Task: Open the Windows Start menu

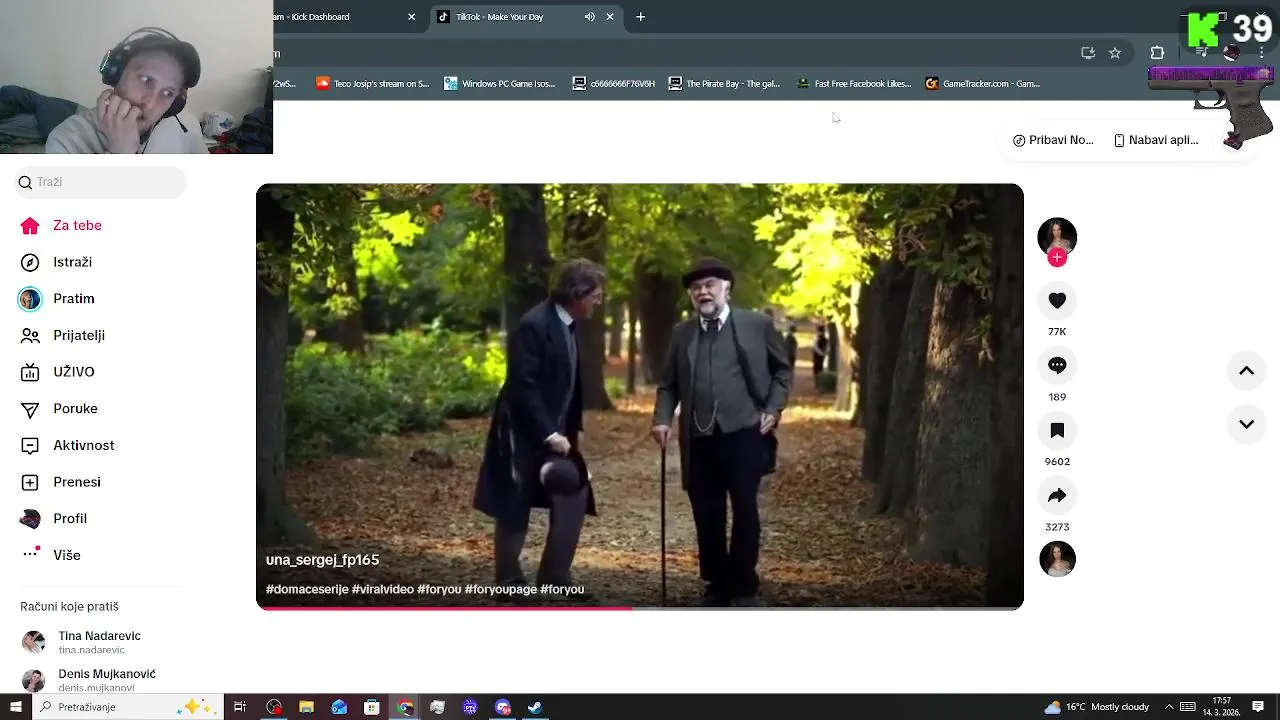Action: point(15,707)
